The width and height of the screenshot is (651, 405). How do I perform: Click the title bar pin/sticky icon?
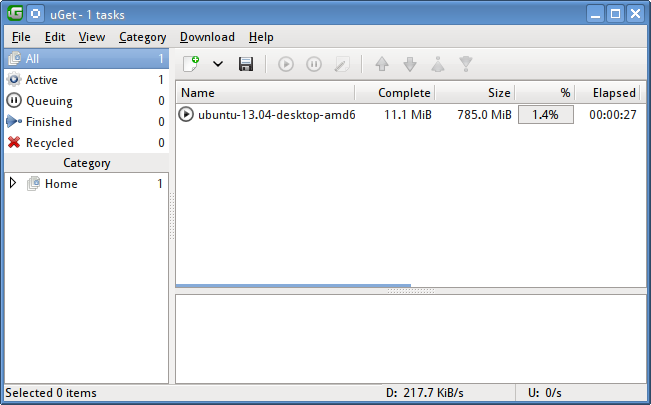tap(36, 14)
